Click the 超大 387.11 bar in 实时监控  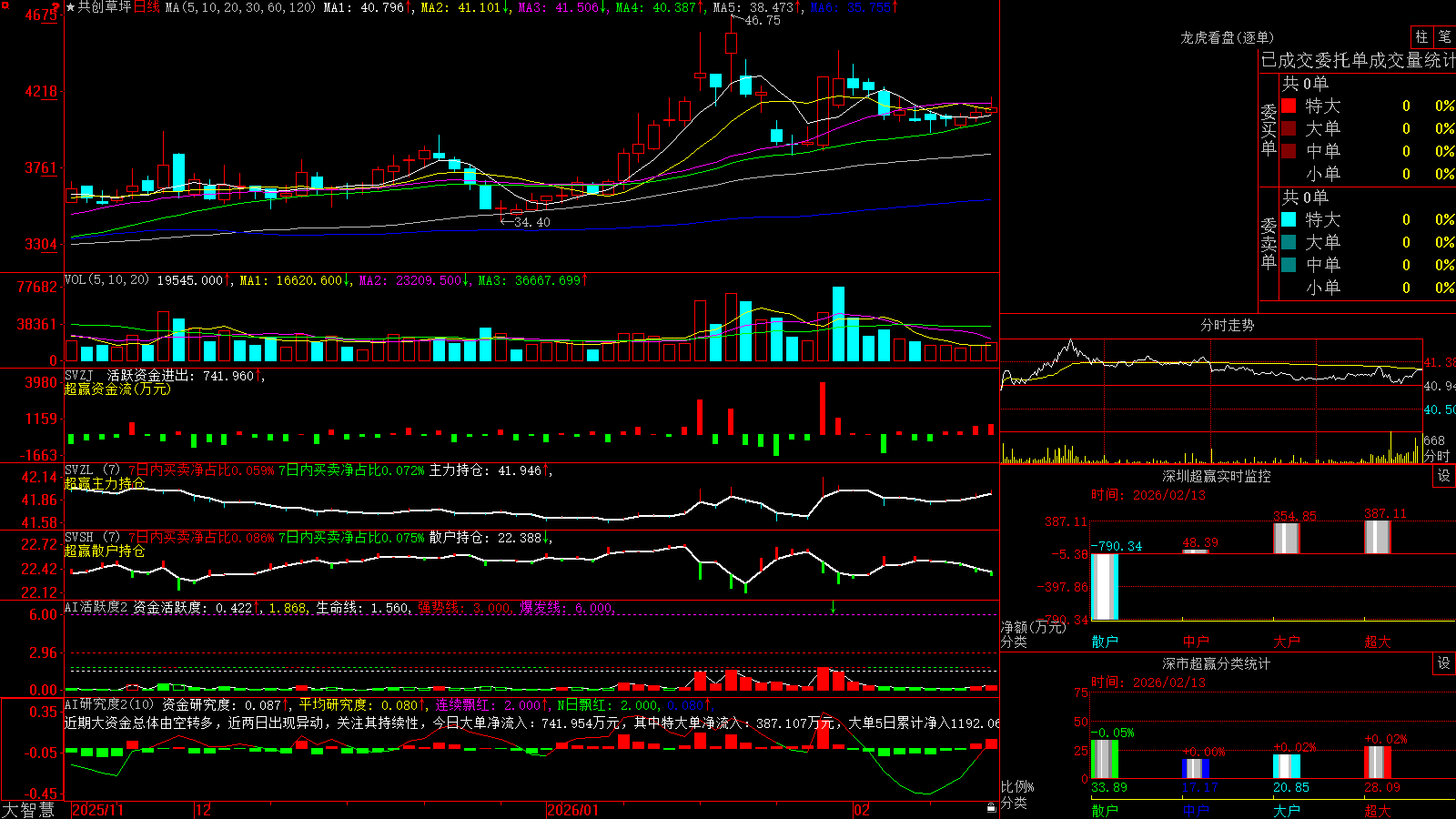point(1378,537)
